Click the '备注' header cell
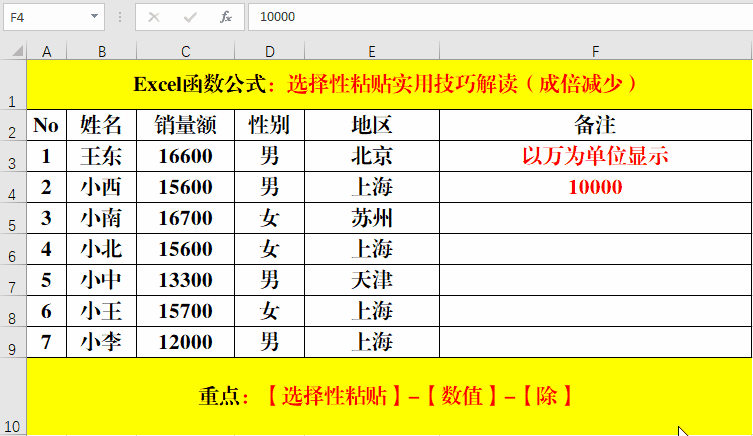The height and width of the screenshot is (436, 753). point(595,125)
